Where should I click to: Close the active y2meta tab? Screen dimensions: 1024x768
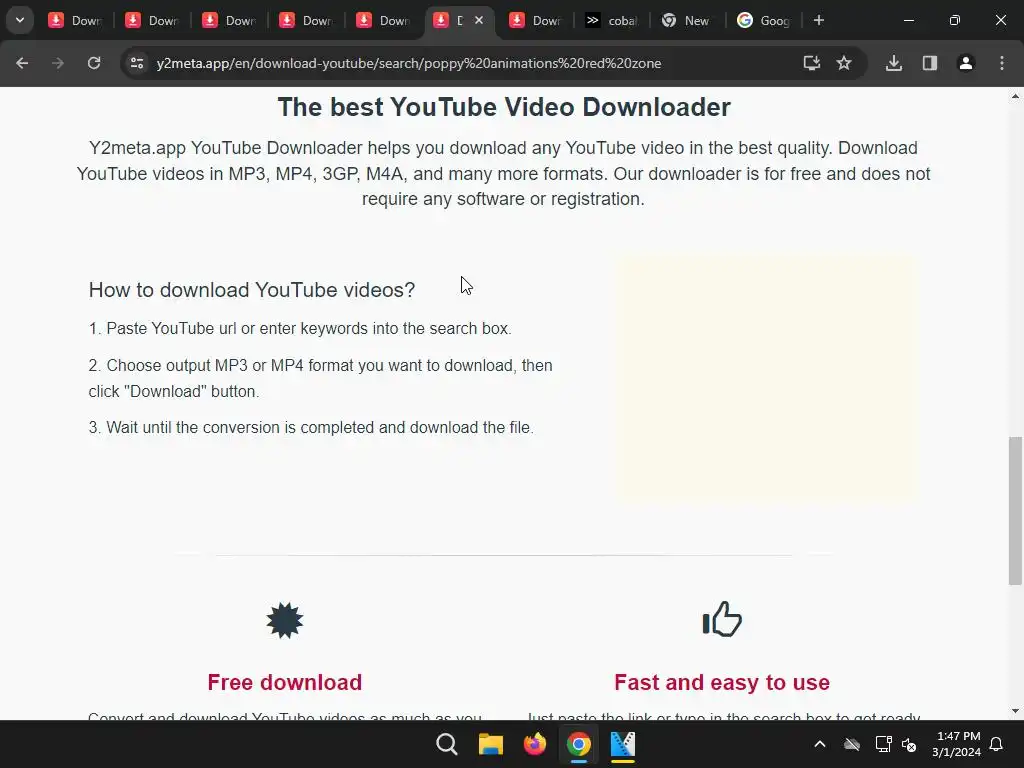coord(479,20)
